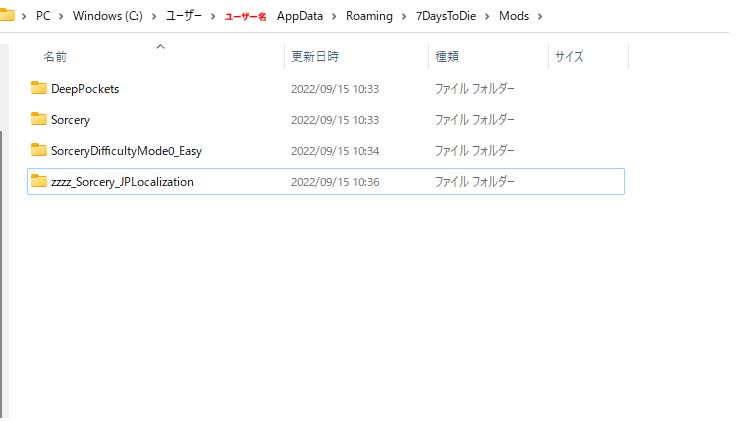Click the Sorcery folder icon

[x=39, y=119]
